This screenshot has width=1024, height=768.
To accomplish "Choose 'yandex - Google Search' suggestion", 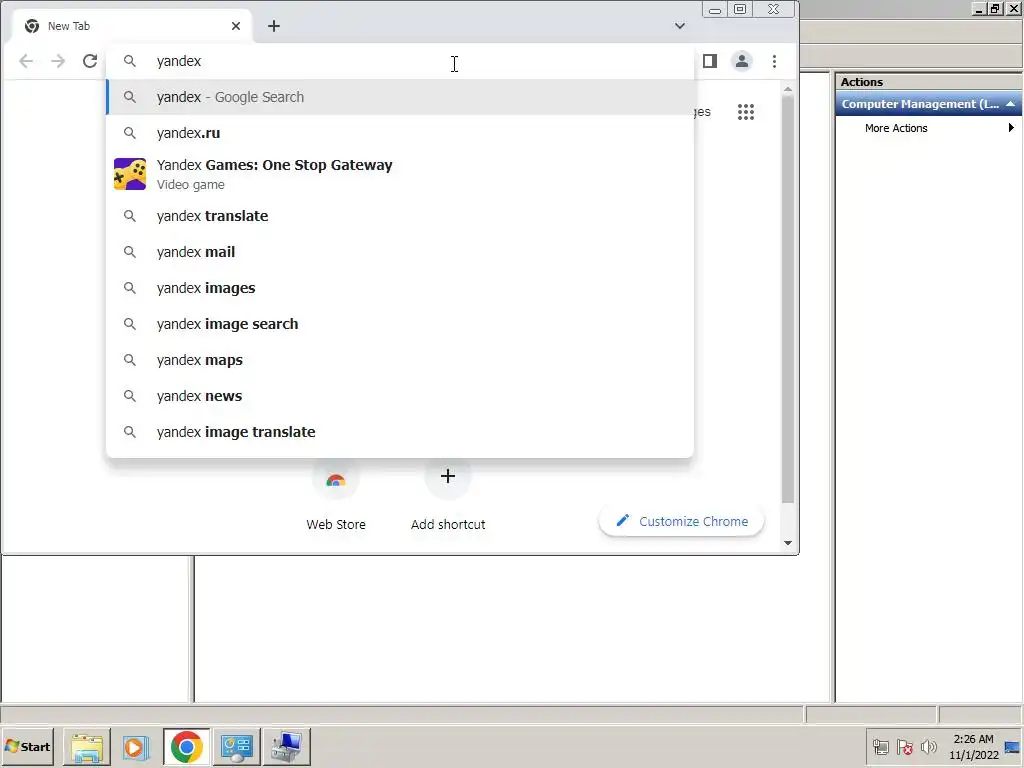I will (x=400, y=97).
